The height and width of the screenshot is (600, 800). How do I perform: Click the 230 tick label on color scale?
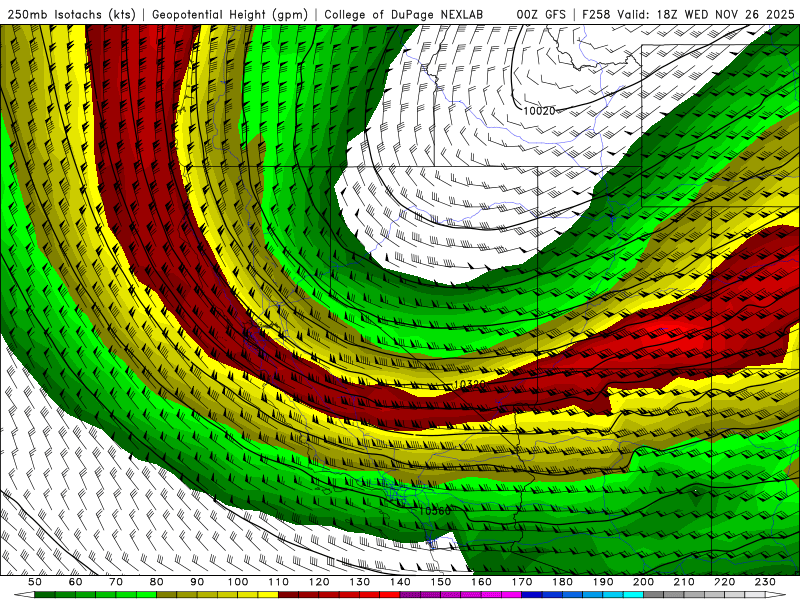point(765,582)
